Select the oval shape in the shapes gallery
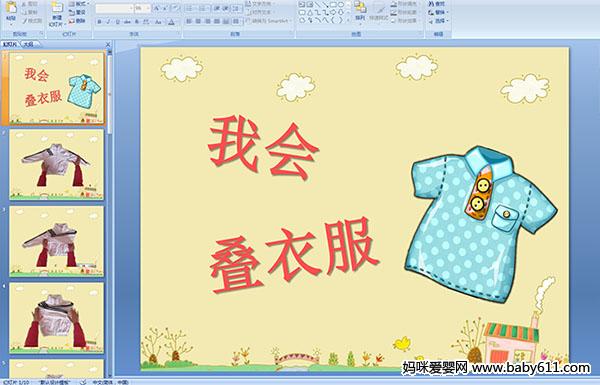The image size is (600, 385). 341,4
